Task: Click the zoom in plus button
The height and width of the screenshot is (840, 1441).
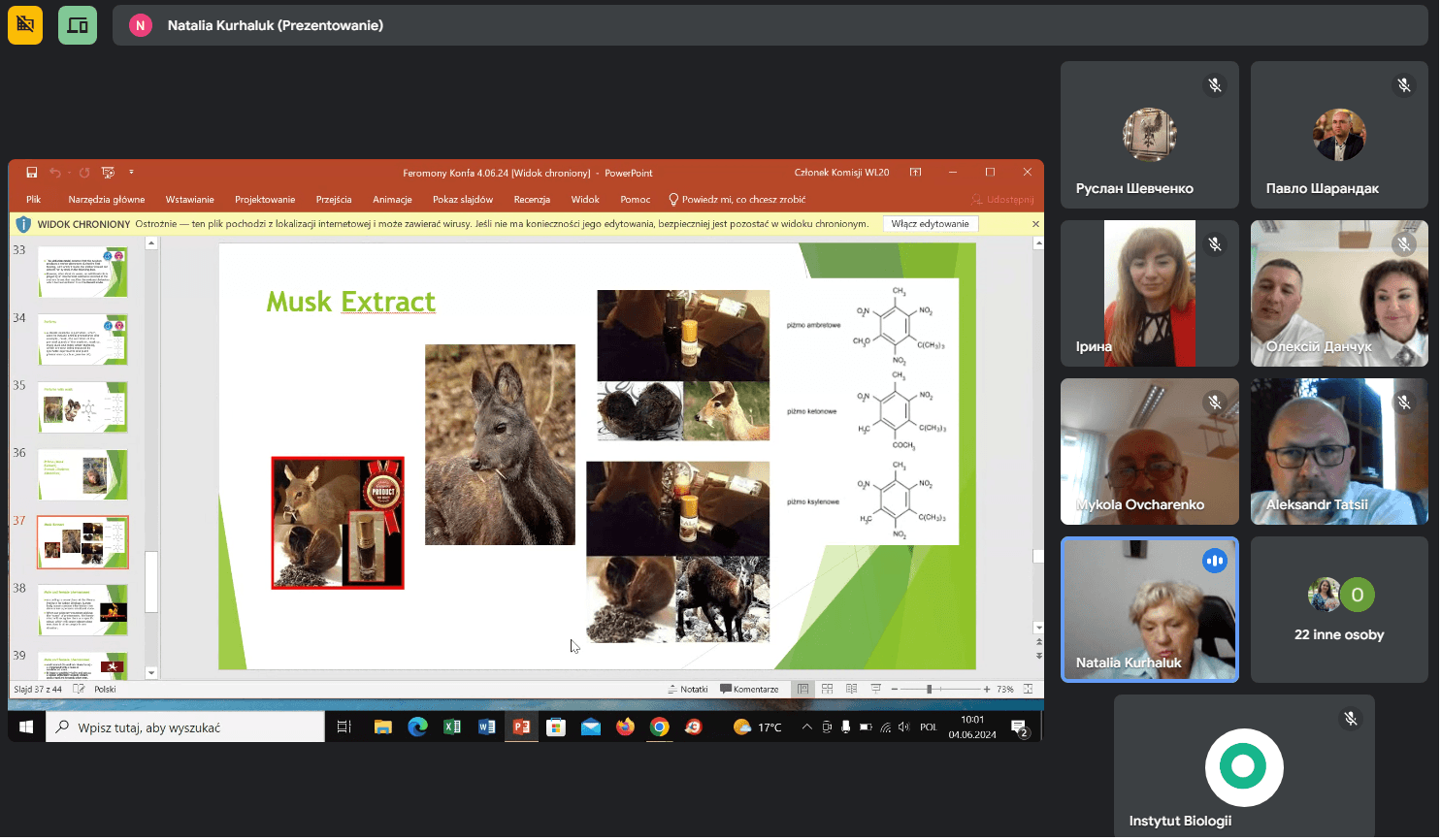Action: coord(987,689)
